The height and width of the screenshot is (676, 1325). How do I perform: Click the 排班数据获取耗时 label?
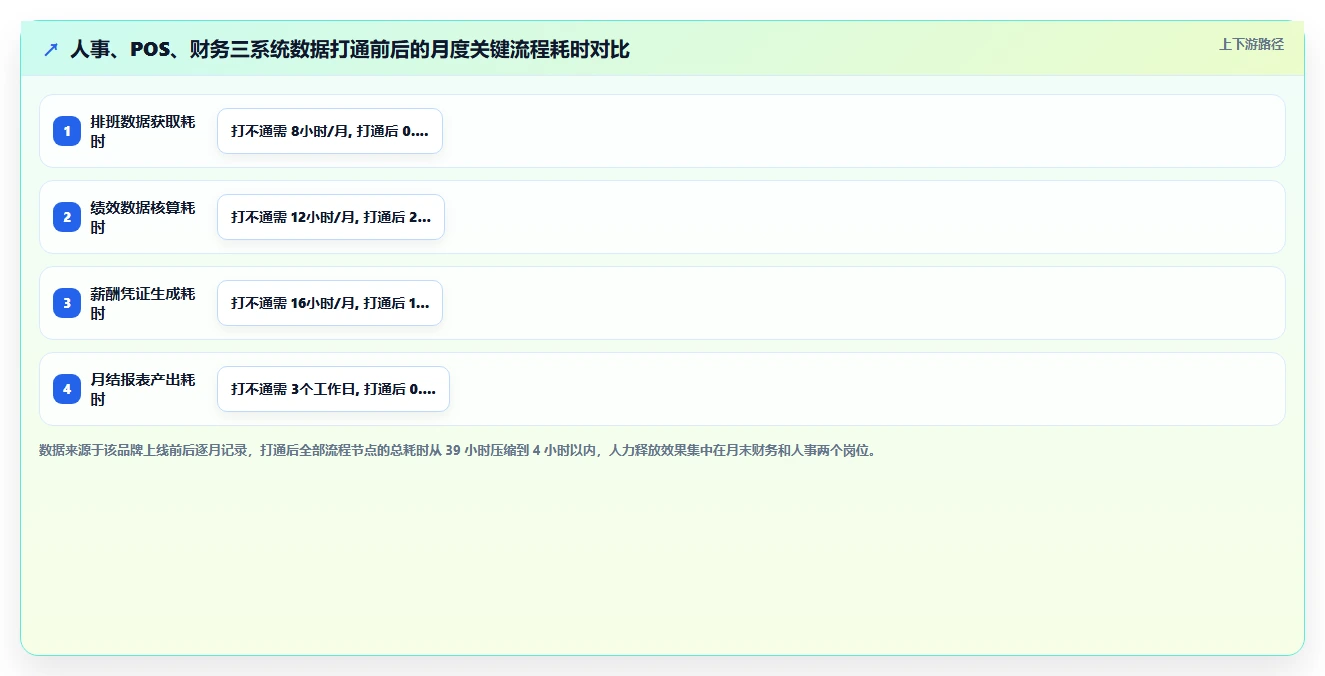pos(143,131)
